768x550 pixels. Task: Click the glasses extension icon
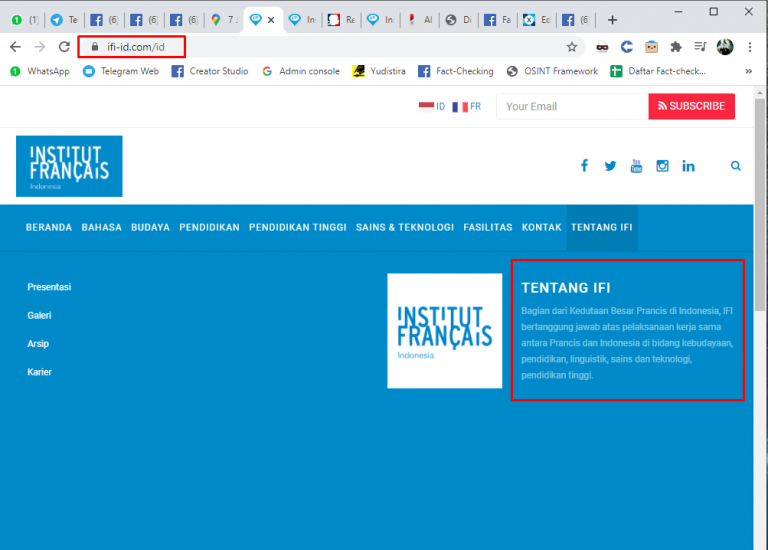[602, 47]
